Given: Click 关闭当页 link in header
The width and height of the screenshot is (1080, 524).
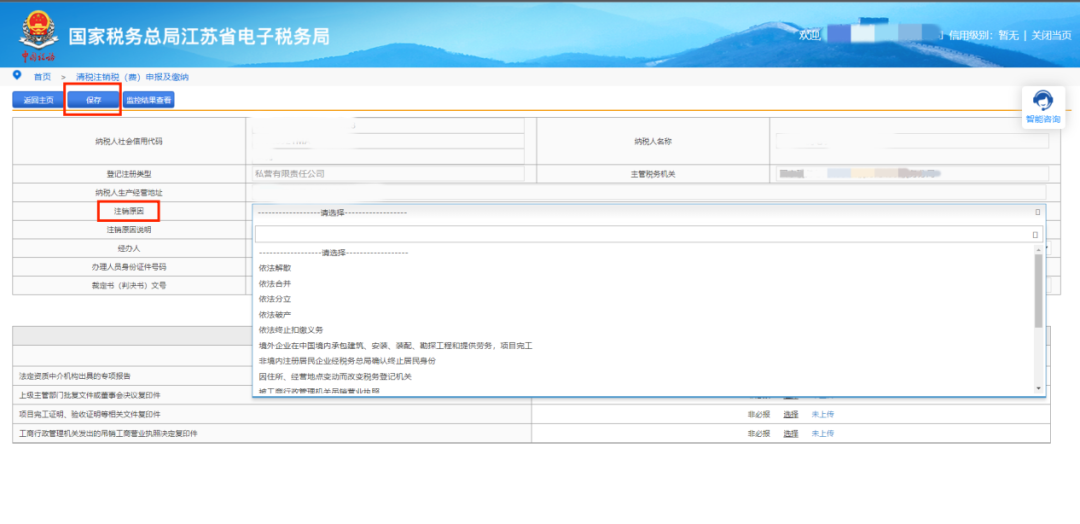Looking at the screenshot, I should pyautogui.click(x=1051, y=35).
